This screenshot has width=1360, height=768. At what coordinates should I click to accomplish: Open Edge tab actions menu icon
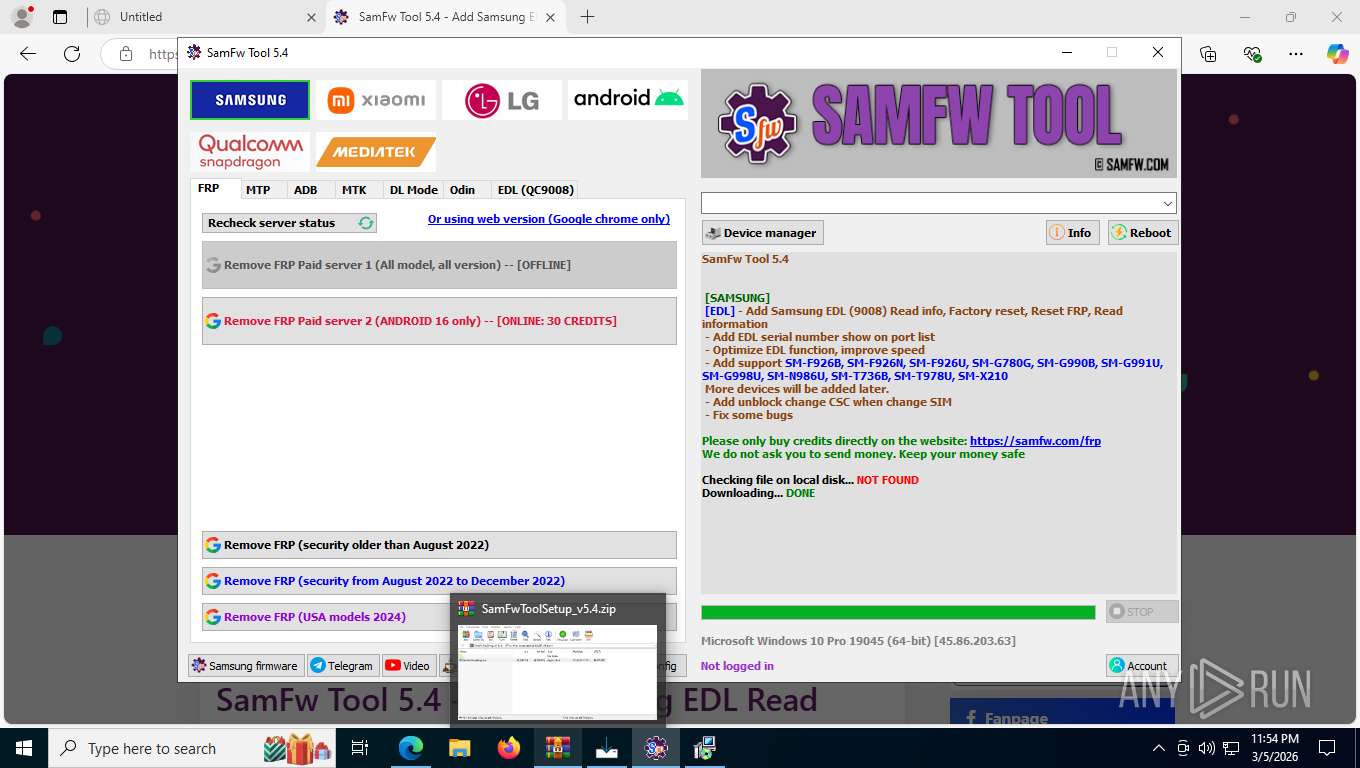pos(60,17)
